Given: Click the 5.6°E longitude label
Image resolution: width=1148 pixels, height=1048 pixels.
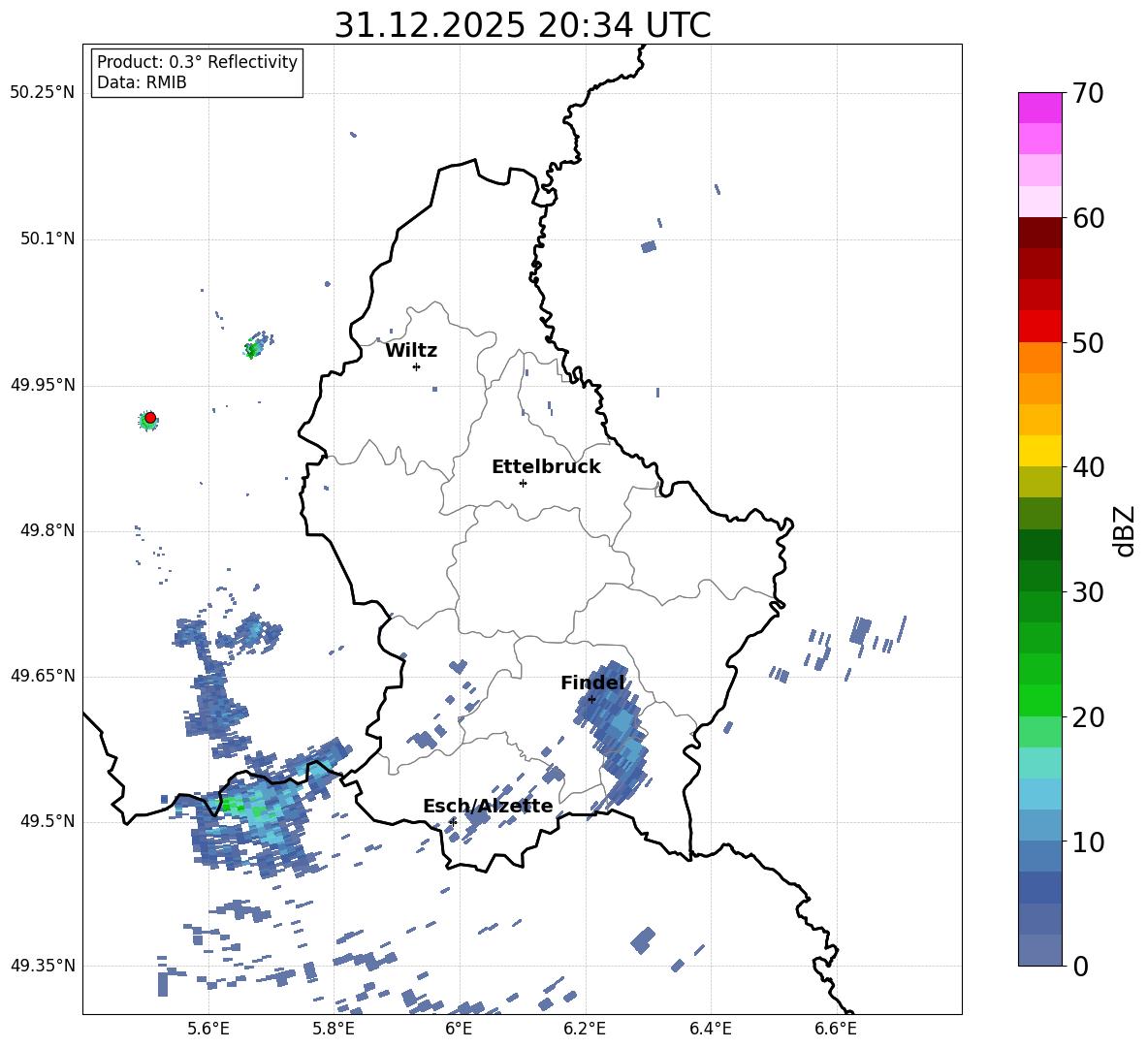Looking at the screenshot, I should pyautogui.click(x=207, y=1030).
